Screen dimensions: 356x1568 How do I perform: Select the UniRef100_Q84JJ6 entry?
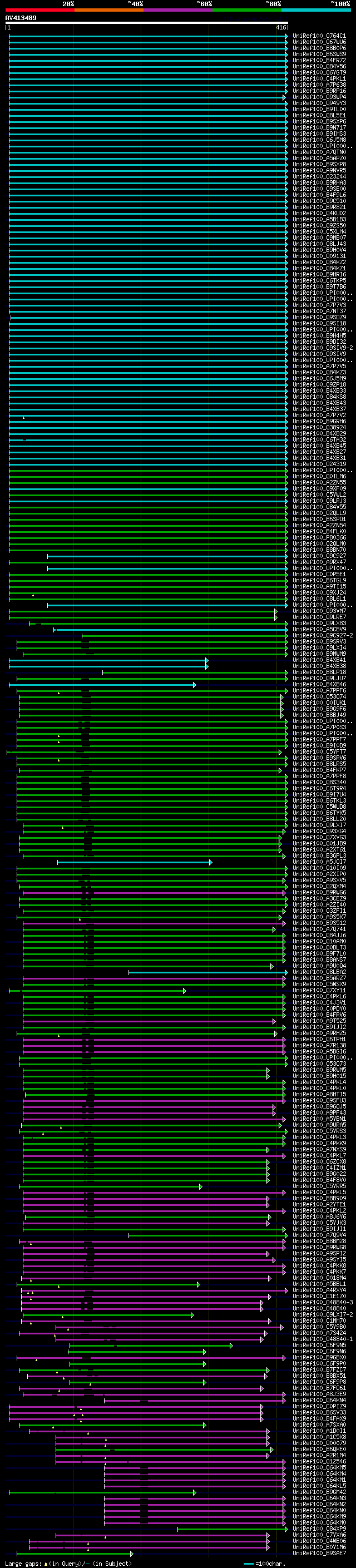319,936
